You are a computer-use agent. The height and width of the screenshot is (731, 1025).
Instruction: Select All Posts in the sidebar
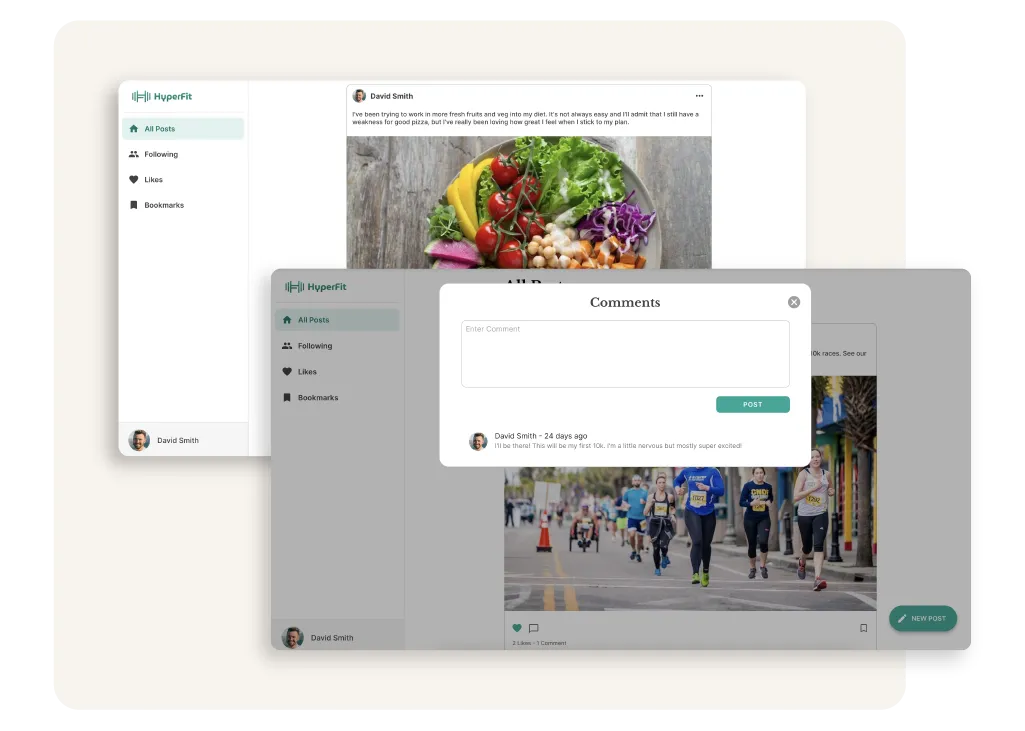pyautogui.click(x=313, y=320)
